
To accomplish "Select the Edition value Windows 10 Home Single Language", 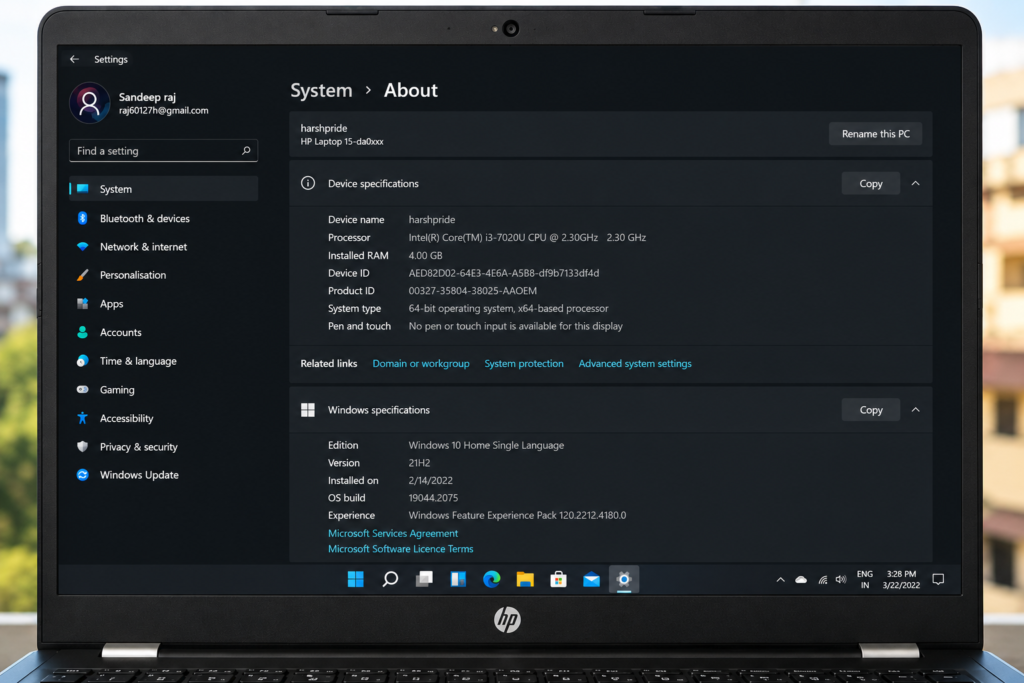I will click(x=487, y=445).
